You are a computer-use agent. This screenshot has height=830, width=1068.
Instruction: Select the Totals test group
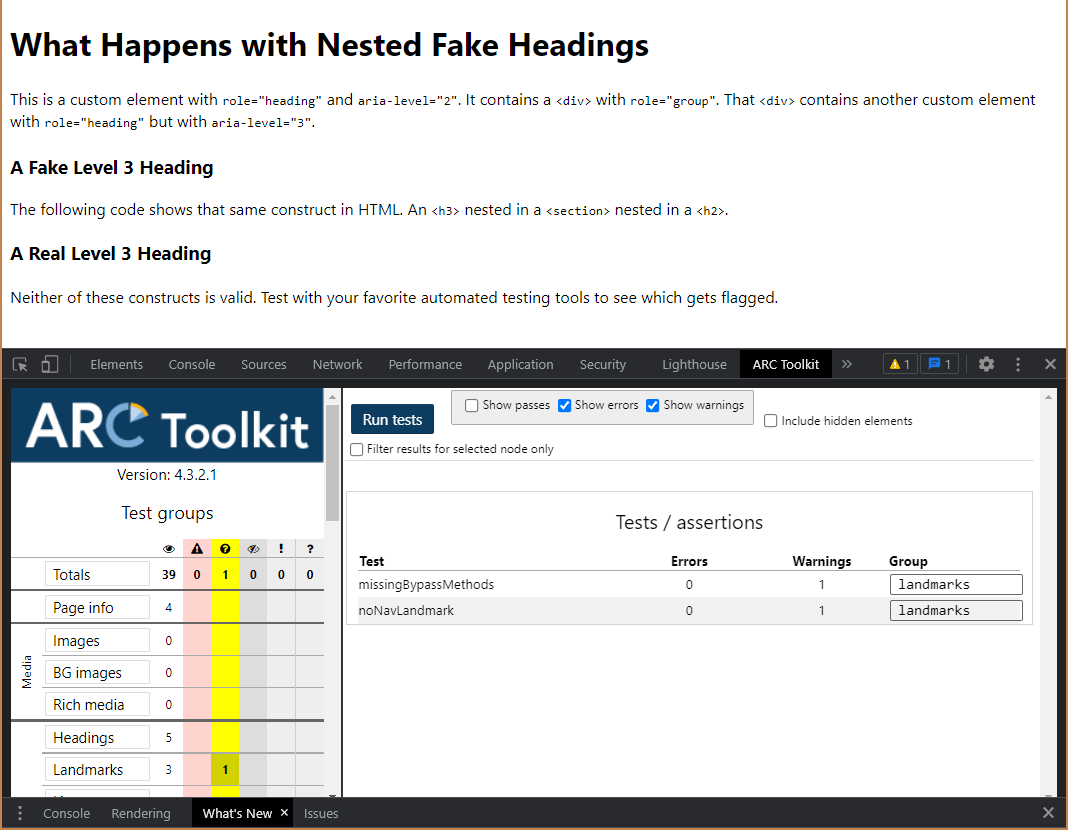coord(97,574)
